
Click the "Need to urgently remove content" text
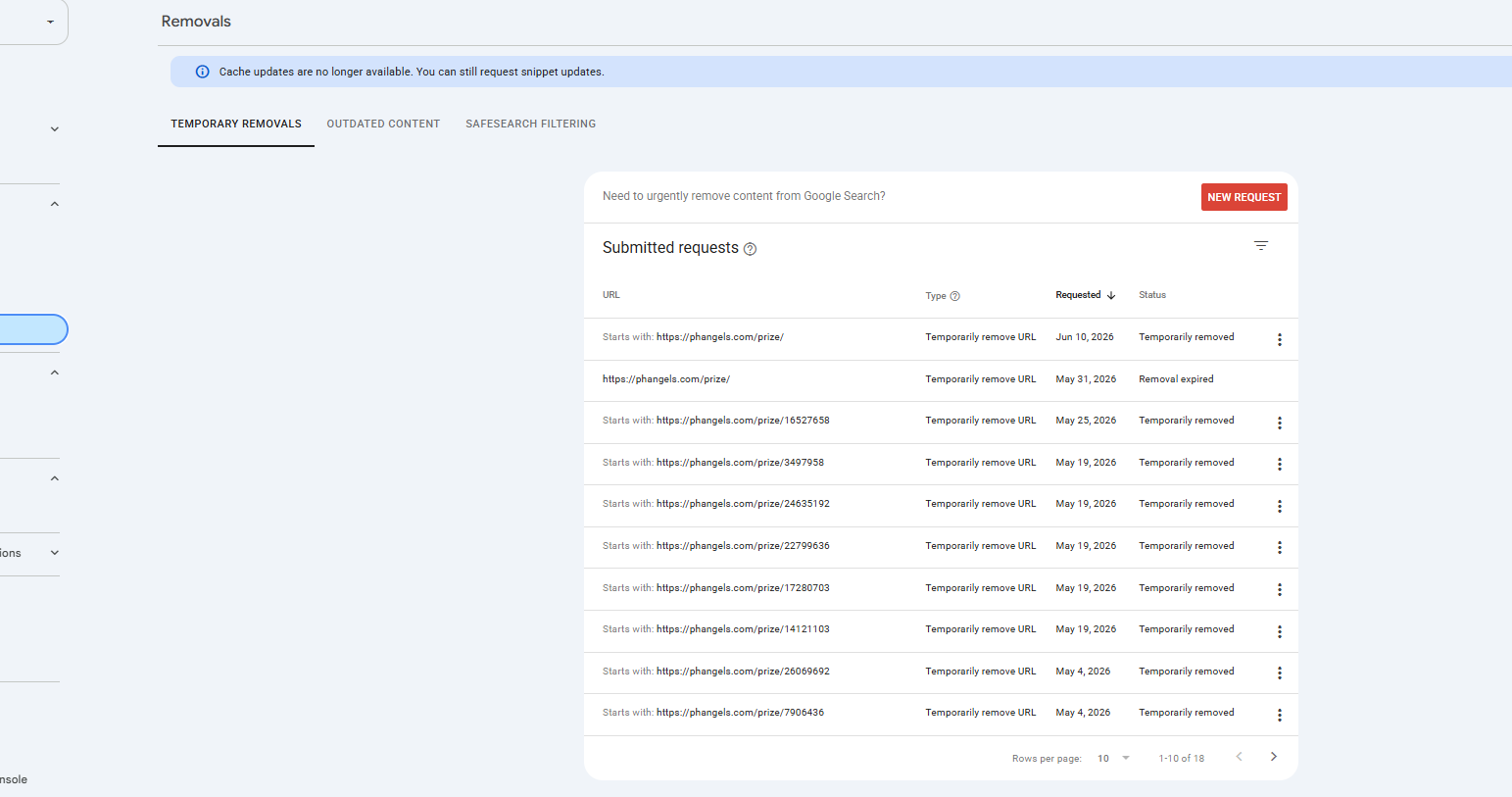[x=744, y=196]
